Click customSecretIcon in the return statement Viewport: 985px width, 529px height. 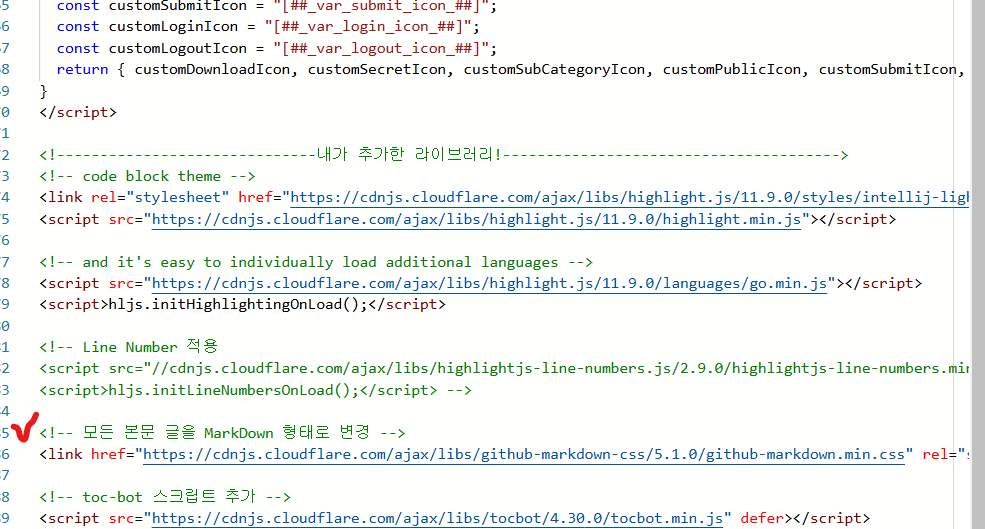(377, 70)
